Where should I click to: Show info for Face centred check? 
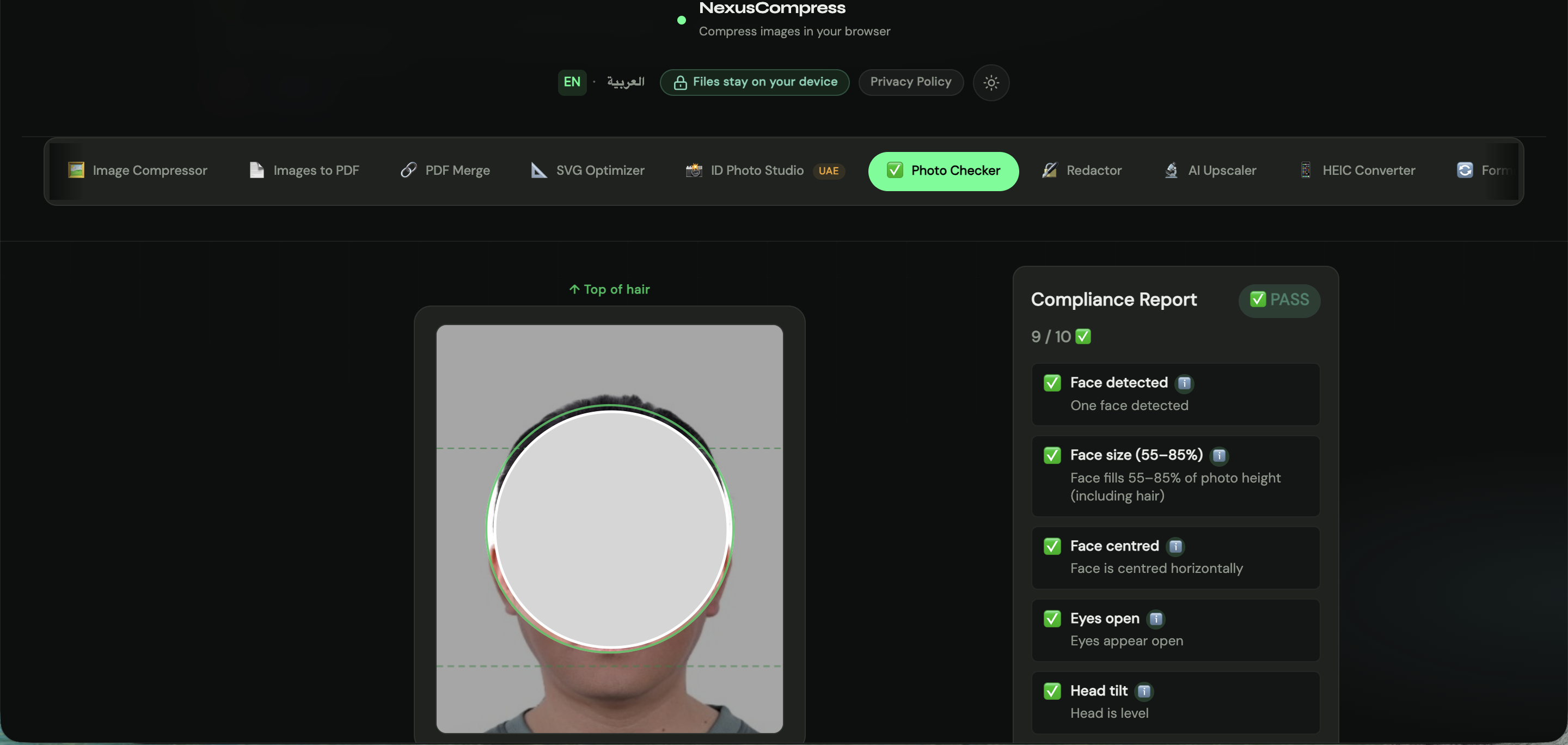[x=1175, y=547]
